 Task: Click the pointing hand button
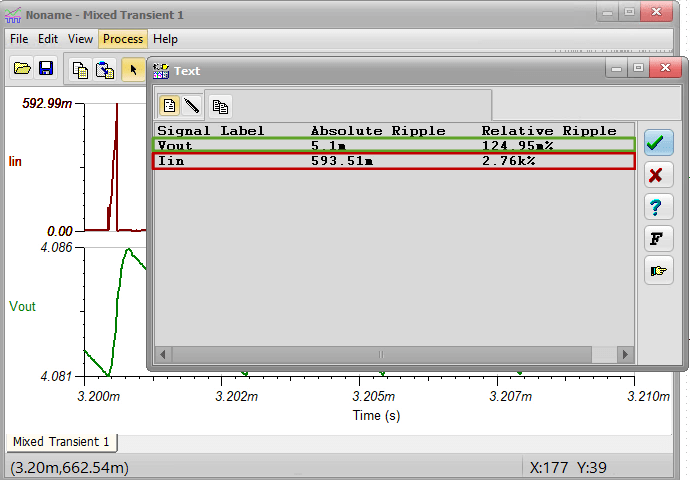[x=658, y=271]
